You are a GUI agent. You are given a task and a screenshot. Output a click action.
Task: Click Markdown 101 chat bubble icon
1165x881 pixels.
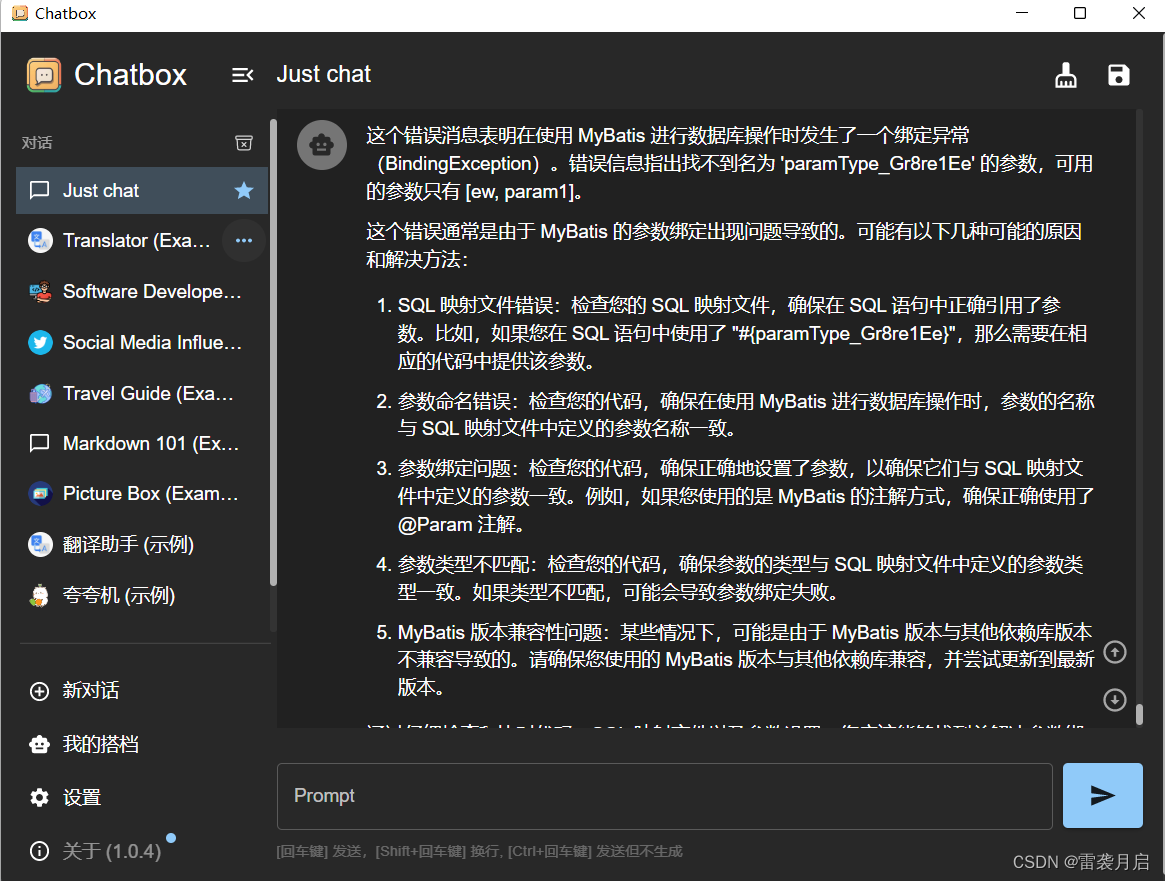pyautogui.click(x=39, y=443)
